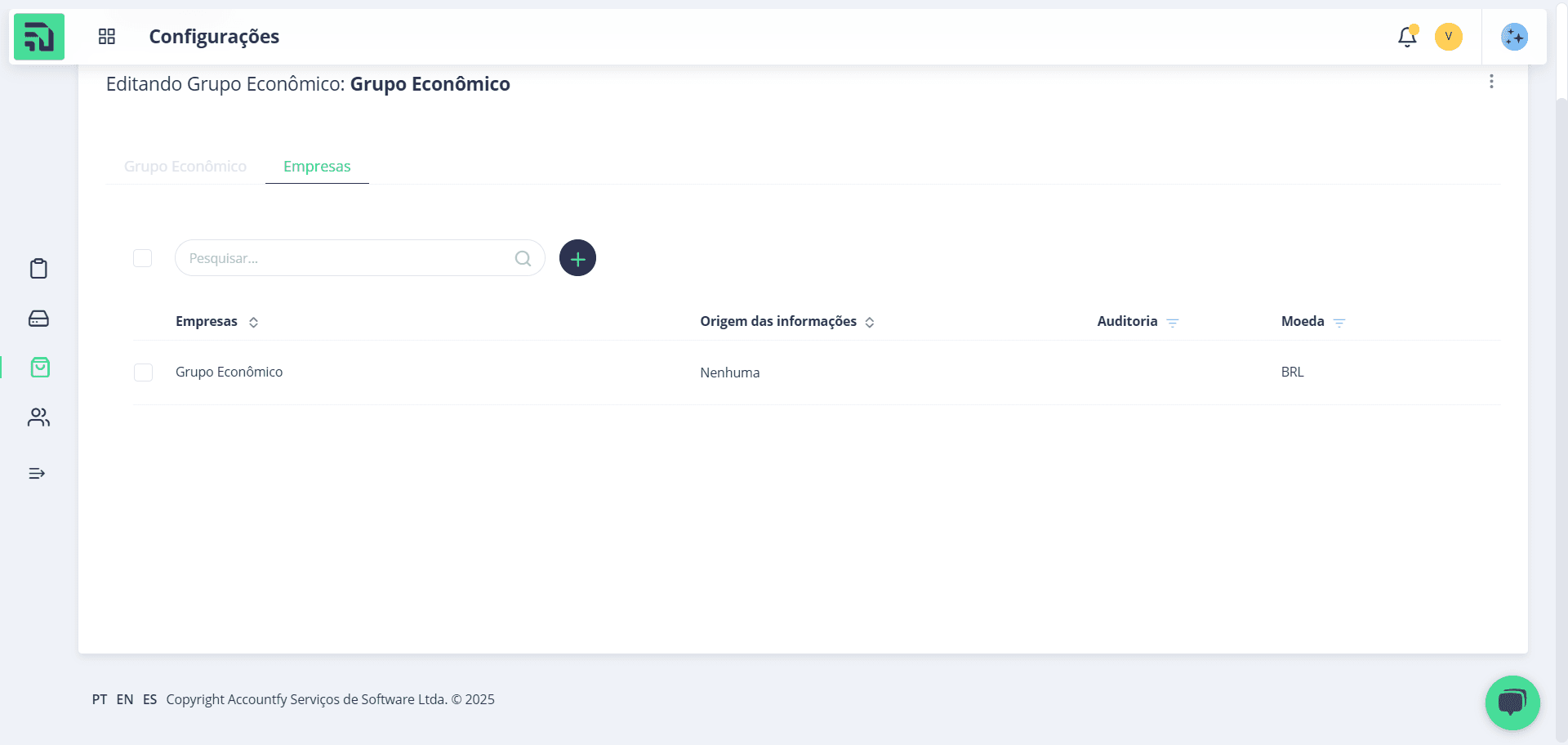This screenshot has width=1568, height=745.
Task: Switch language to PT
Action: tap(100, 699)
